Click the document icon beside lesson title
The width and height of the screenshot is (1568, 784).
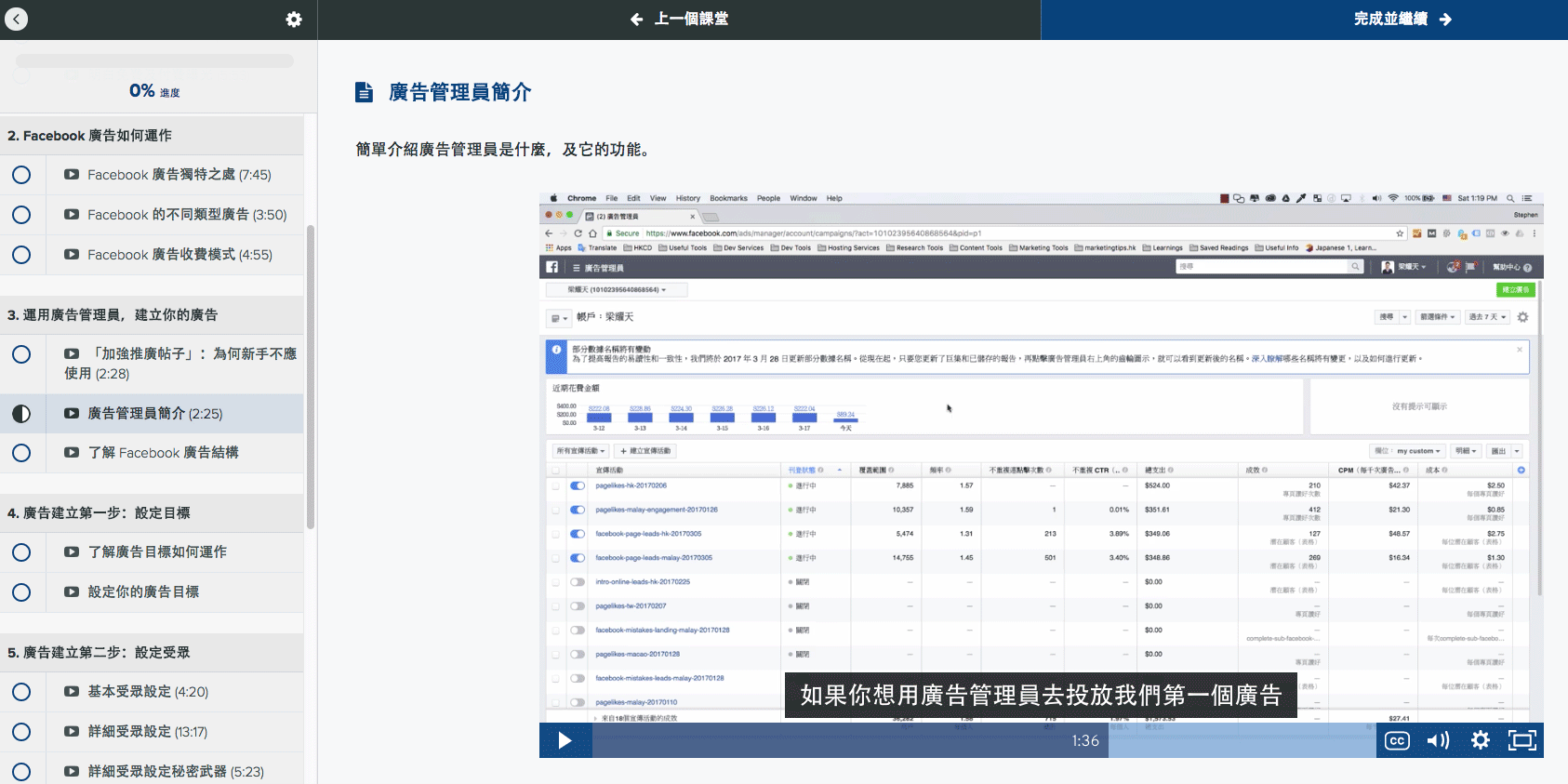(364, 92)
